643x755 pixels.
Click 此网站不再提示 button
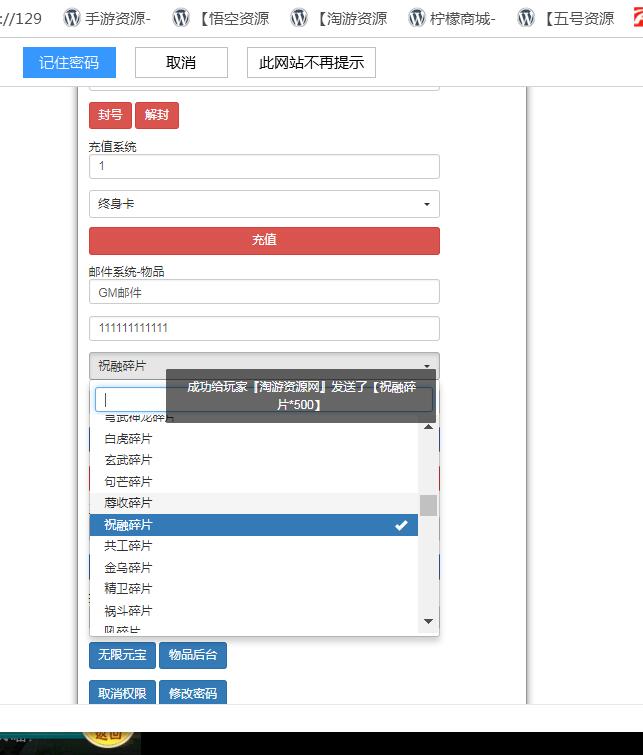(311, 62)
